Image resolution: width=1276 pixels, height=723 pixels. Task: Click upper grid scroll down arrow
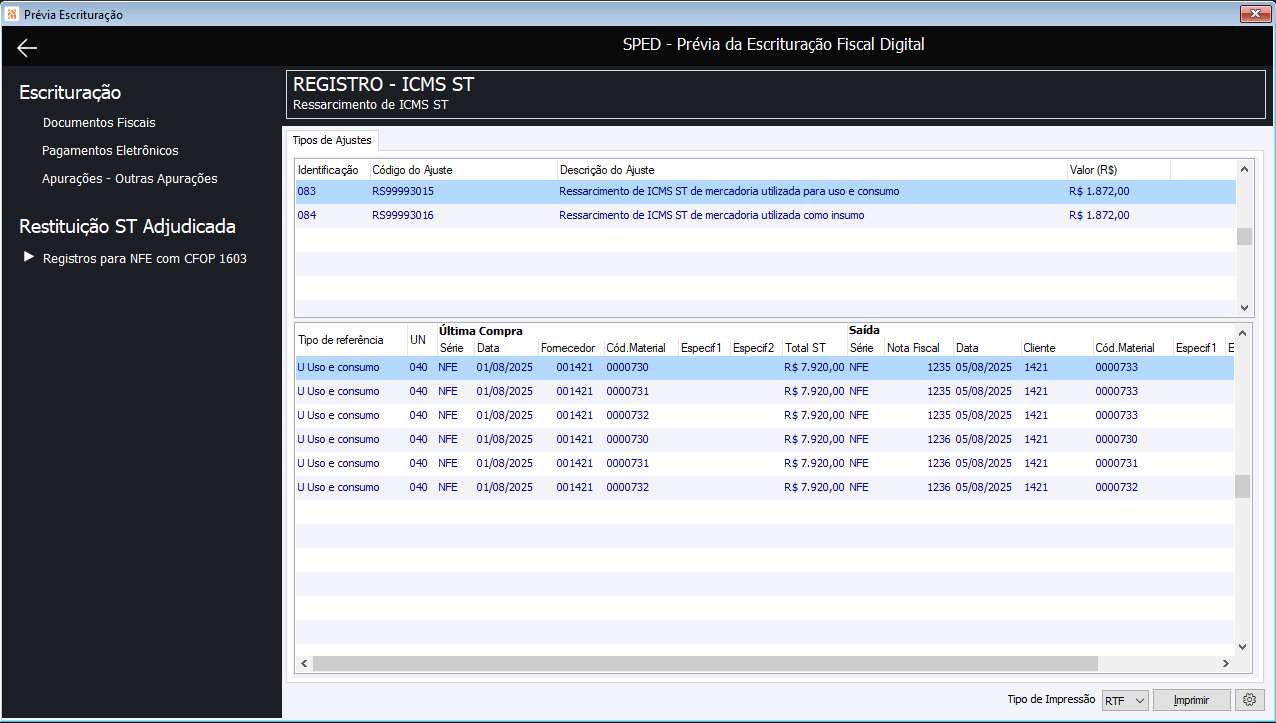pos(1244,308)
